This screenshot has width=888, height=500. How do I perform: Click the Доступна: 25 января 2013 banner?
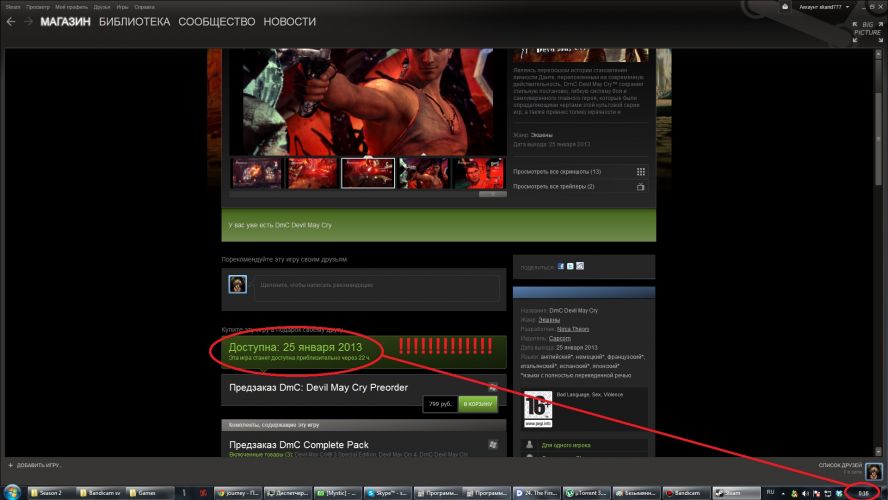pos(364,352)
